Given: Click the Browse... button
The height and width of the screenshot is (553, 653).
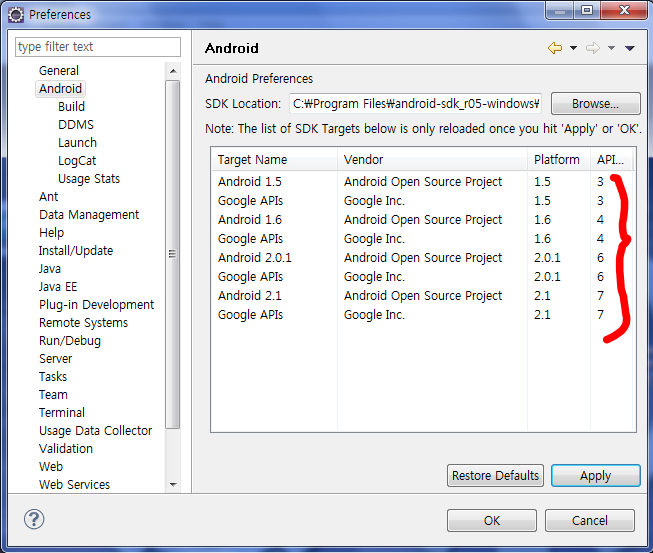Looking at the screenshot, I should click(596, 103).
